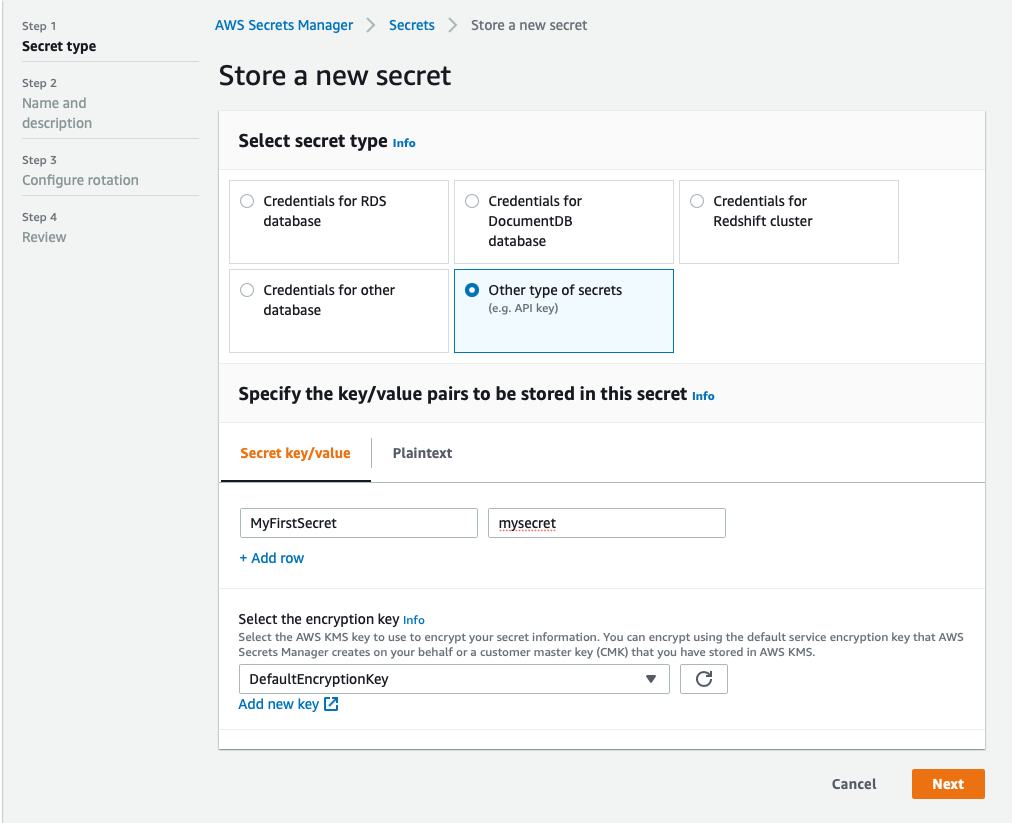Click the MyFirstSecret key input field
This screenshot has height=823, width=1012.
[359, 523]
